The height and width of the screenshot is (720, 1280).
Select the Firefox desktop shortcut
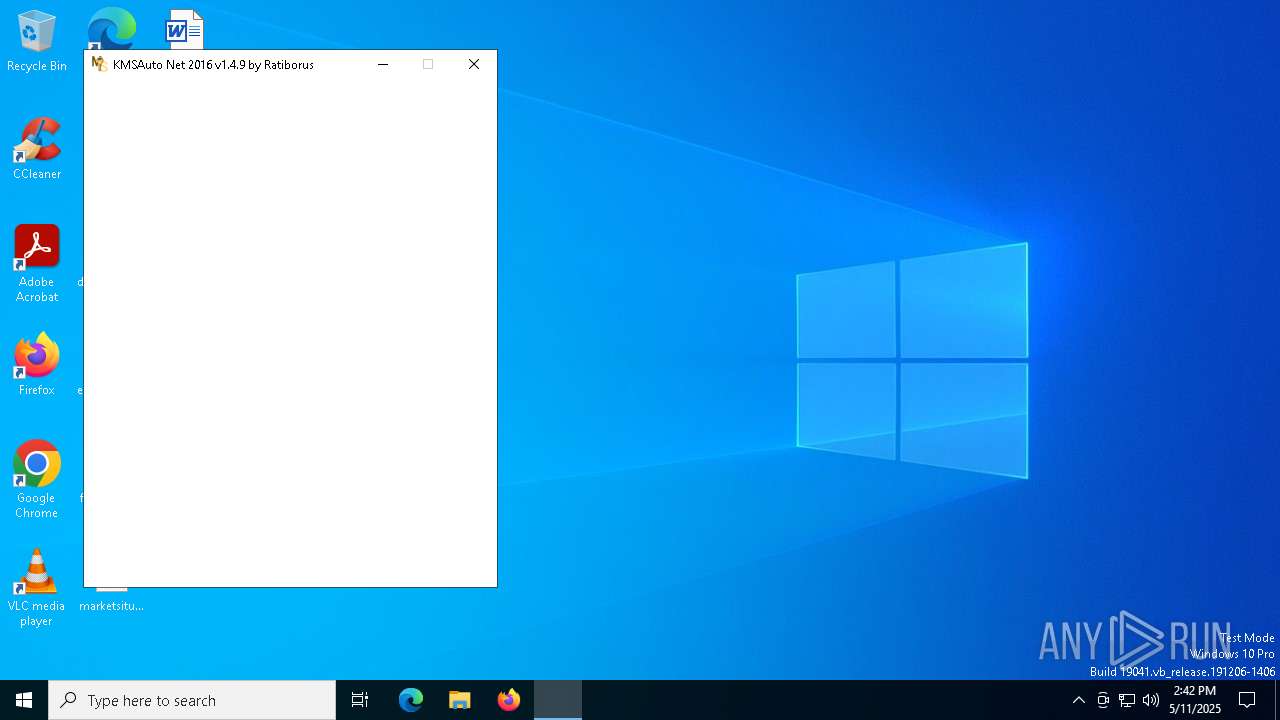[x=37, y=364]
